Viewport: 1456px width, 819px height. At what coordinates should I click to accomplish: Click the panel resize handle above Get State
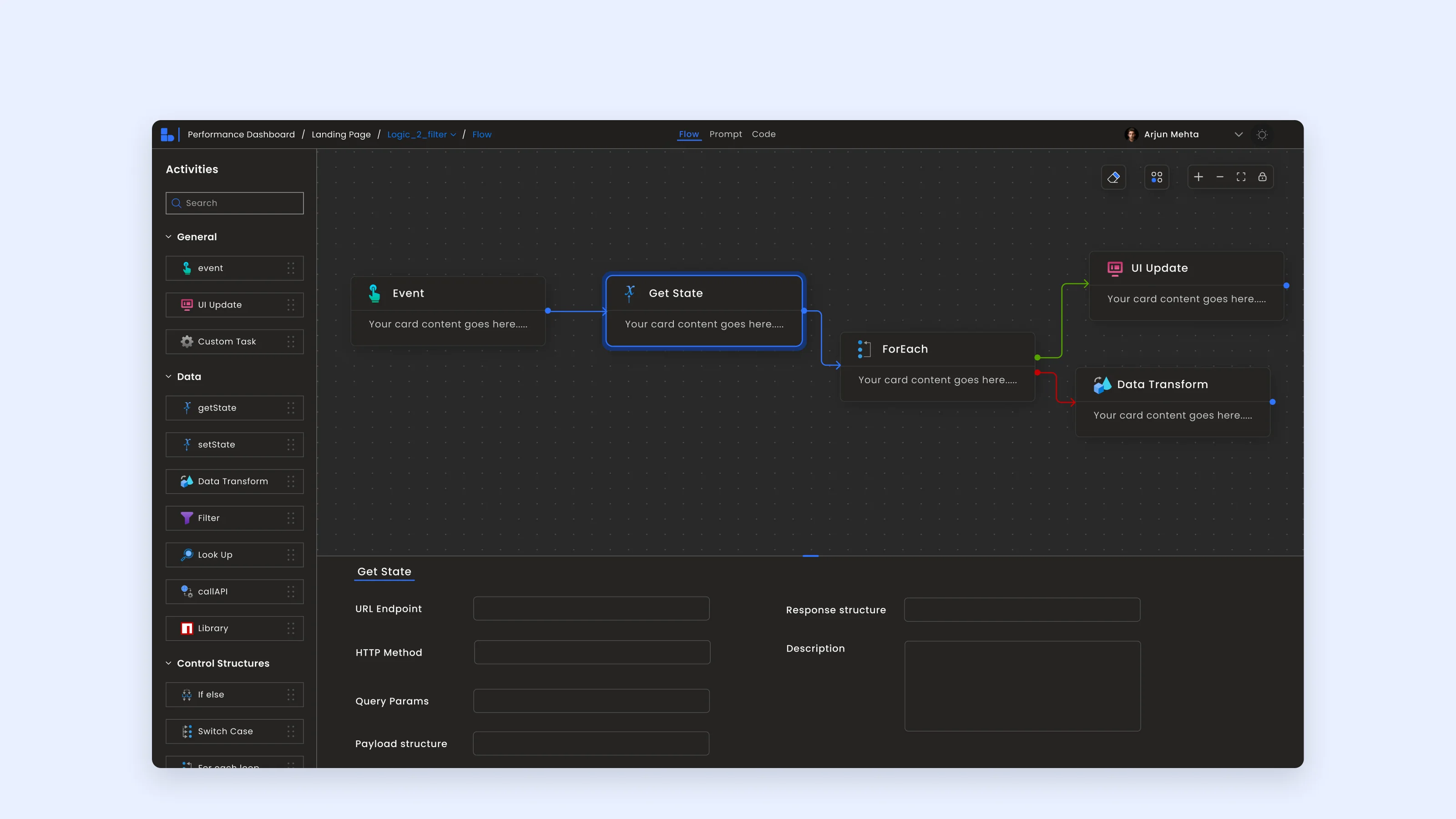pyautogui.click(x=810, y=556)
